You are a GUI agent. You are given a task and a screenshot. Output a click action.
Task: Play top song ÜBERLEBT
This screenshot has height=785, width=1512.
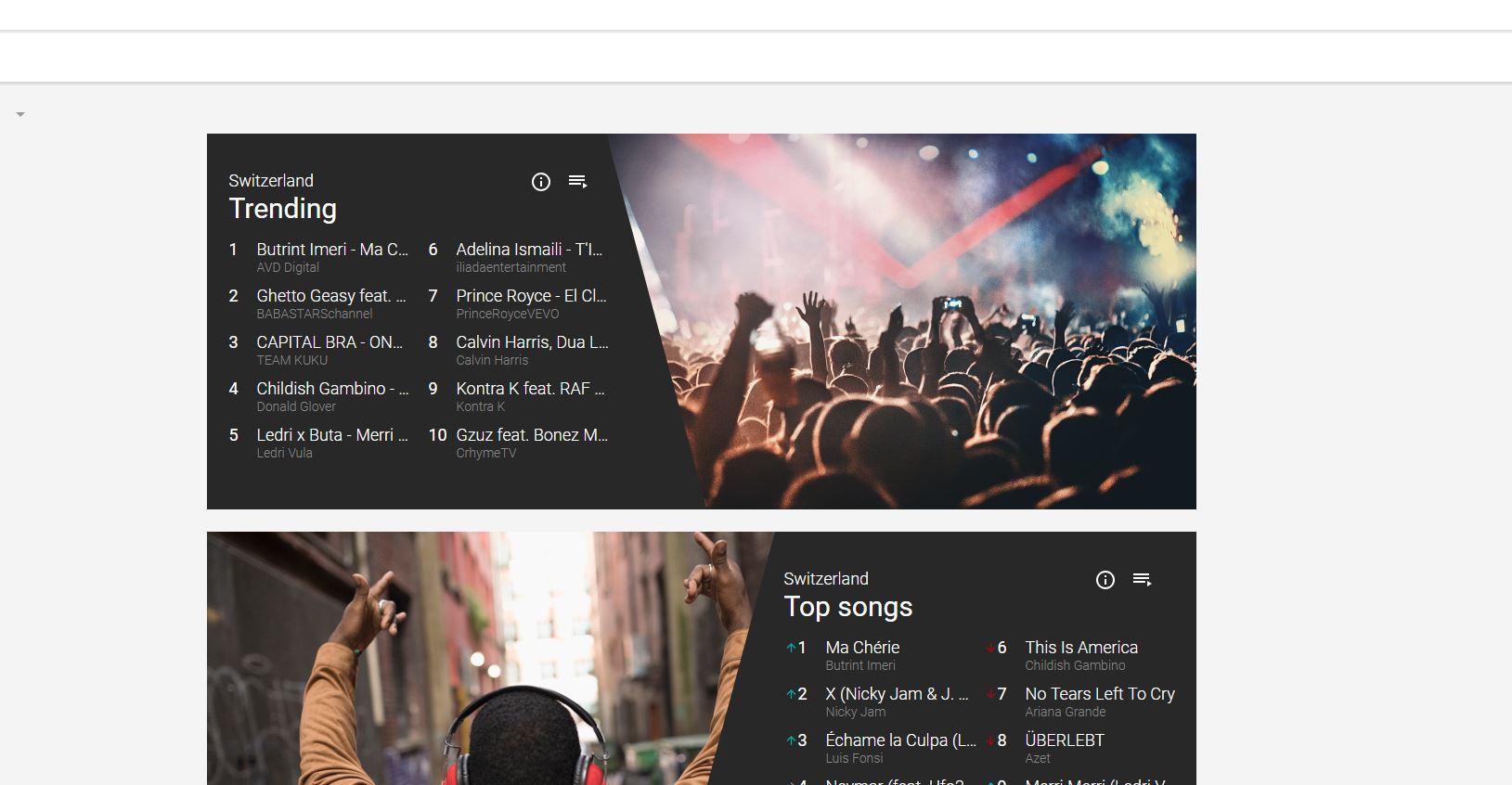1065,740
